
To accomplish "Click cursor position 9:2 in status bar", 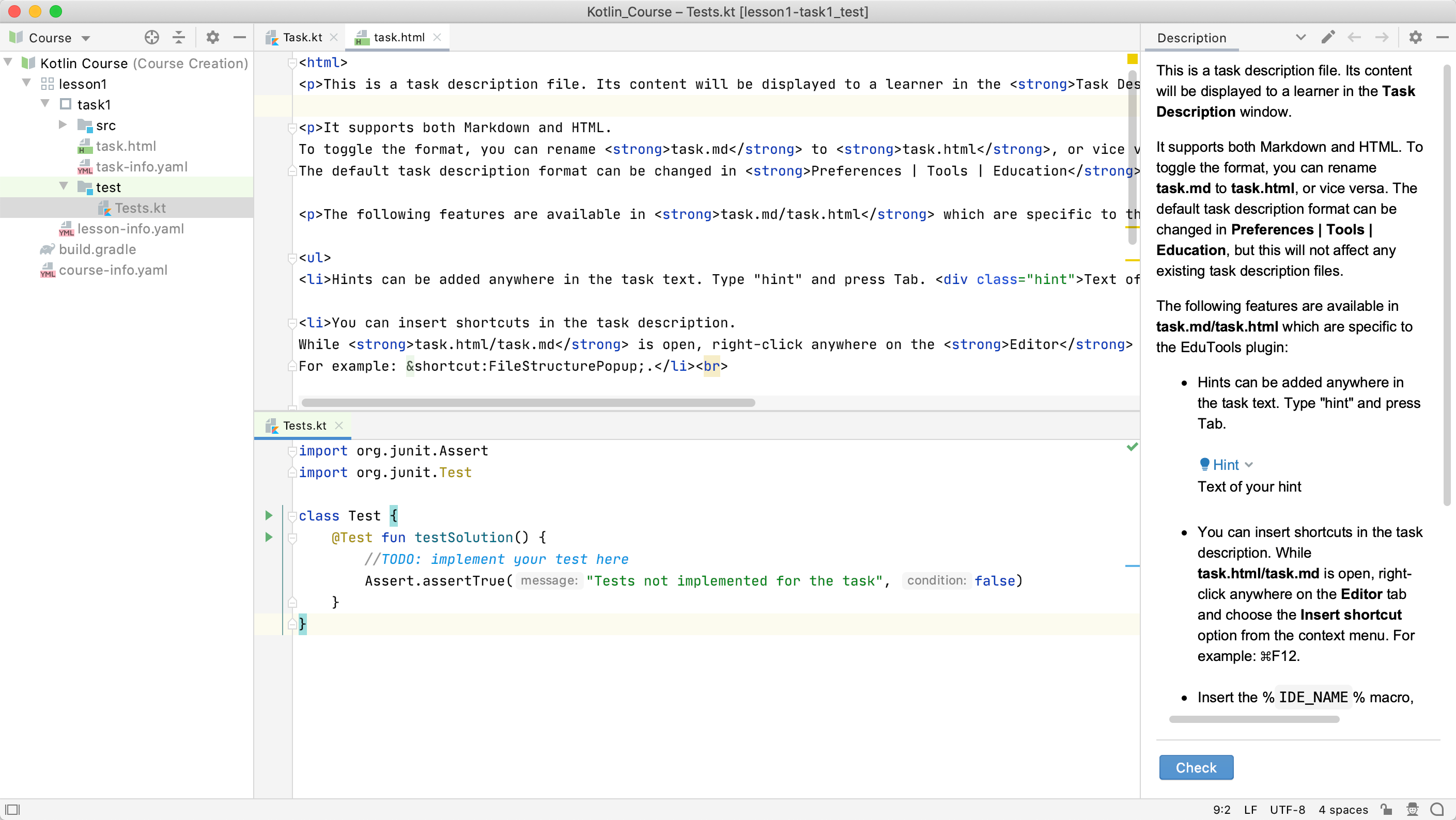I will point(1221,810).
